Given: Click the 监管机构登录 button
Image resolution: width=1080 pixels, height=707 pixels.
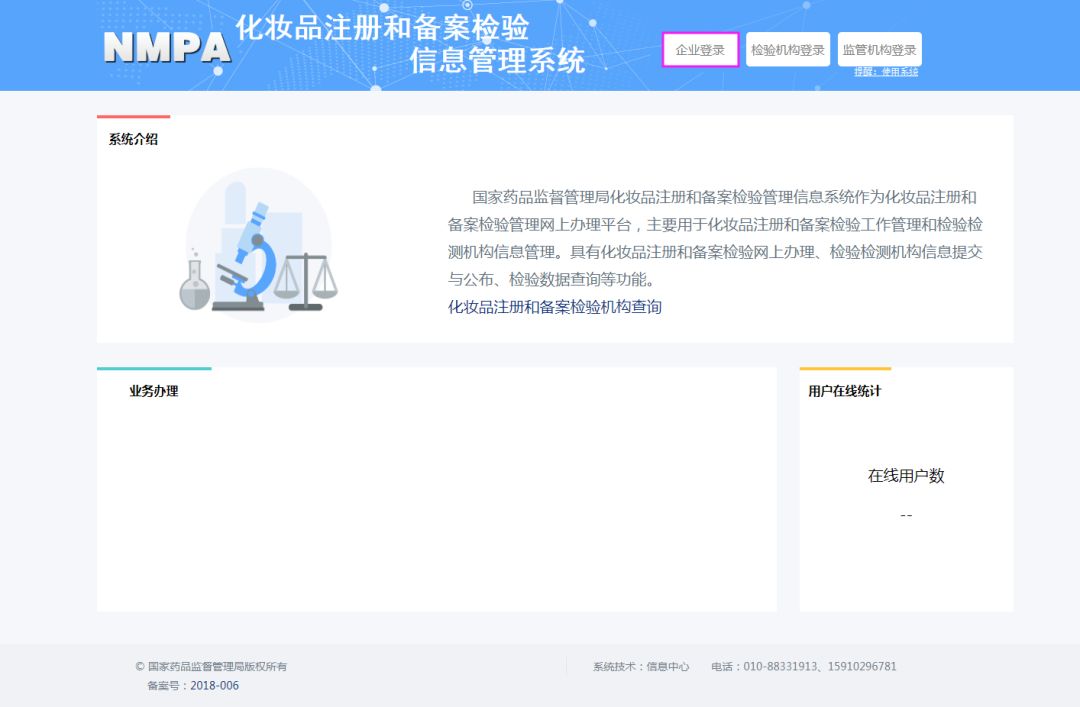Looking at the screenshot, I should [881, 48].
